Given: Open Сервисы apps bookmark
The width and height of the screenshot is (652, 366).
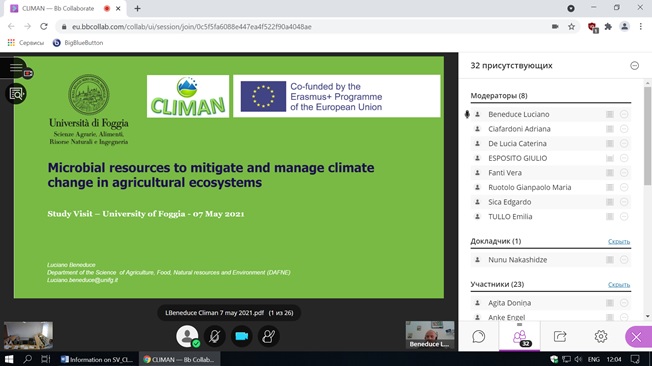Looking at the screenshot, I should tap(26, 43).
